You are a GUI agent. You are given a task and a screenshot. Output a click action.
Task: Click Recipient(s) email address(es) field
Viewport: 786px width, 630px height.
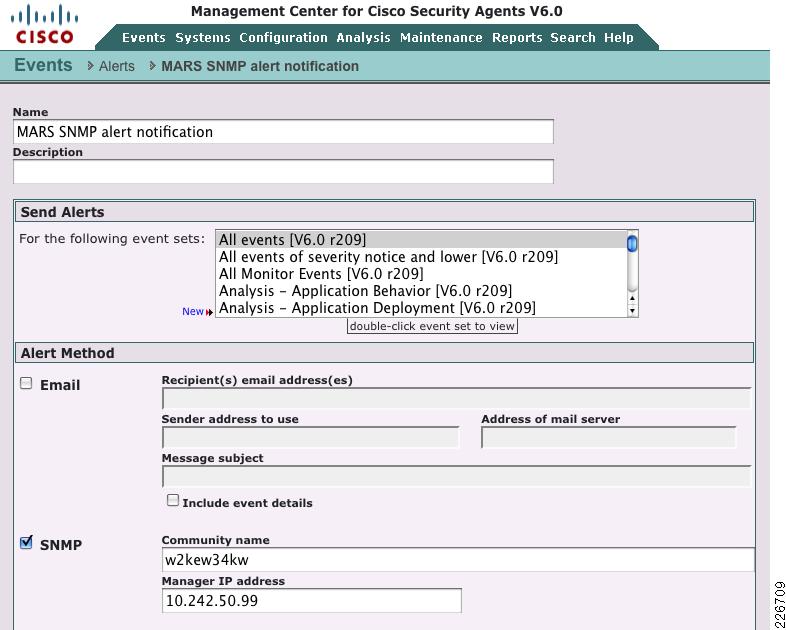[x=456, y=399]
